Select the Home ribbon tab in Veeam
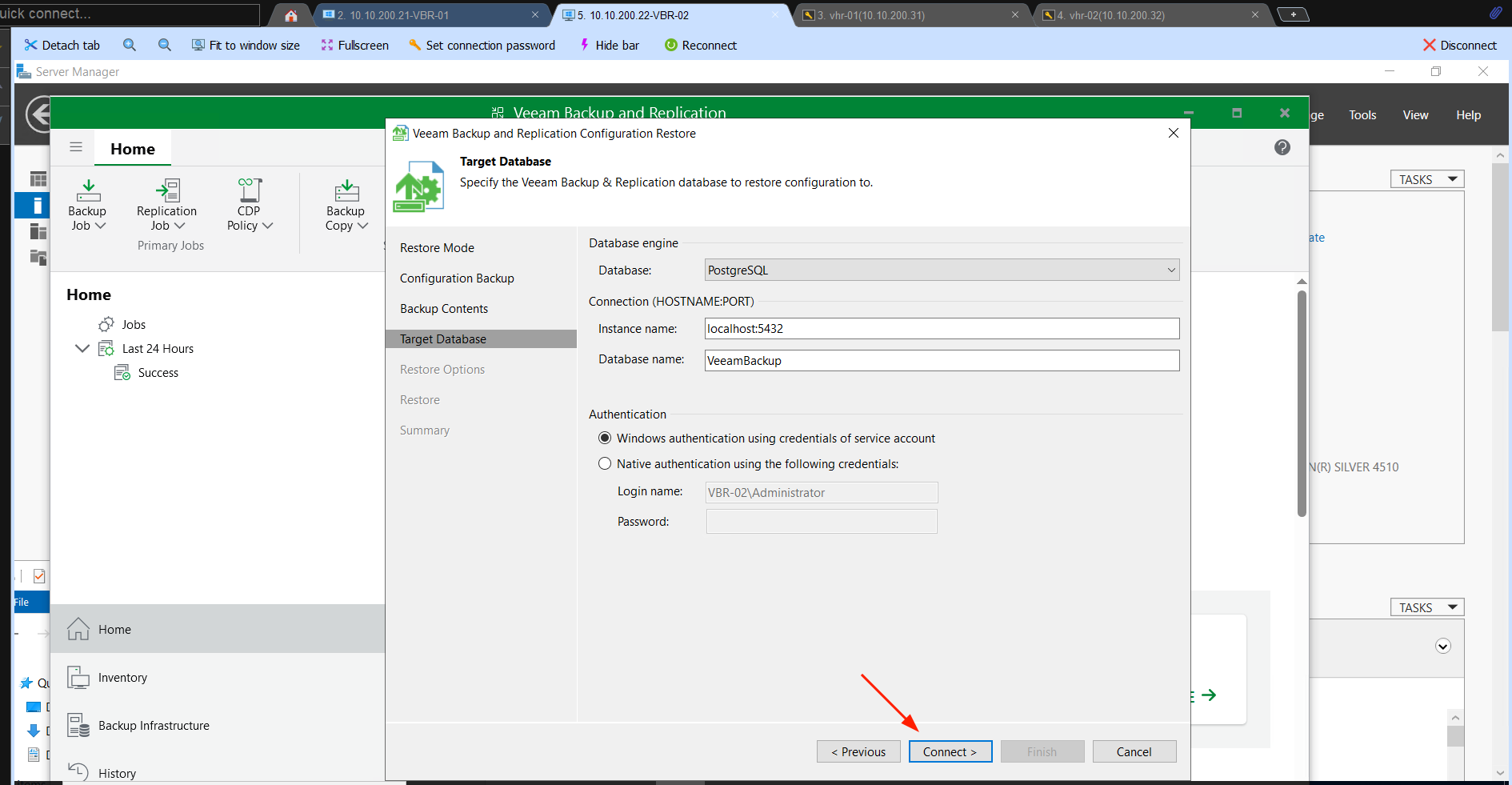This screenshot has height=785, width=1512. 133,149
